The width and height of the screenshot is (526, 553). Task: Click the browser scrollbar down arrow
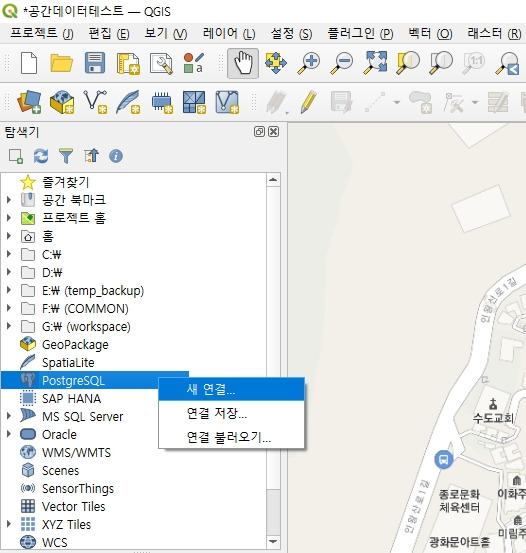pos(273,541)
